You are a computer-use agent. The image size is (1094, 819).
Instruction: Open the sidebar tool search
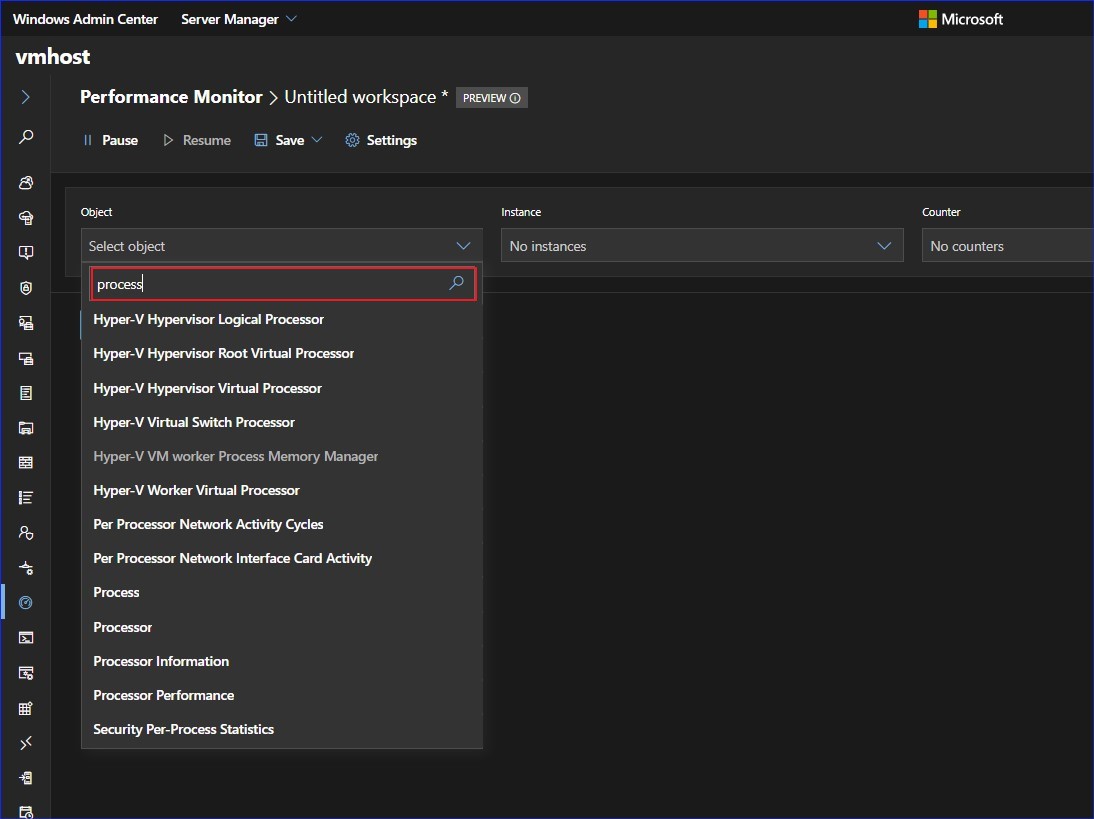point(26,137)
